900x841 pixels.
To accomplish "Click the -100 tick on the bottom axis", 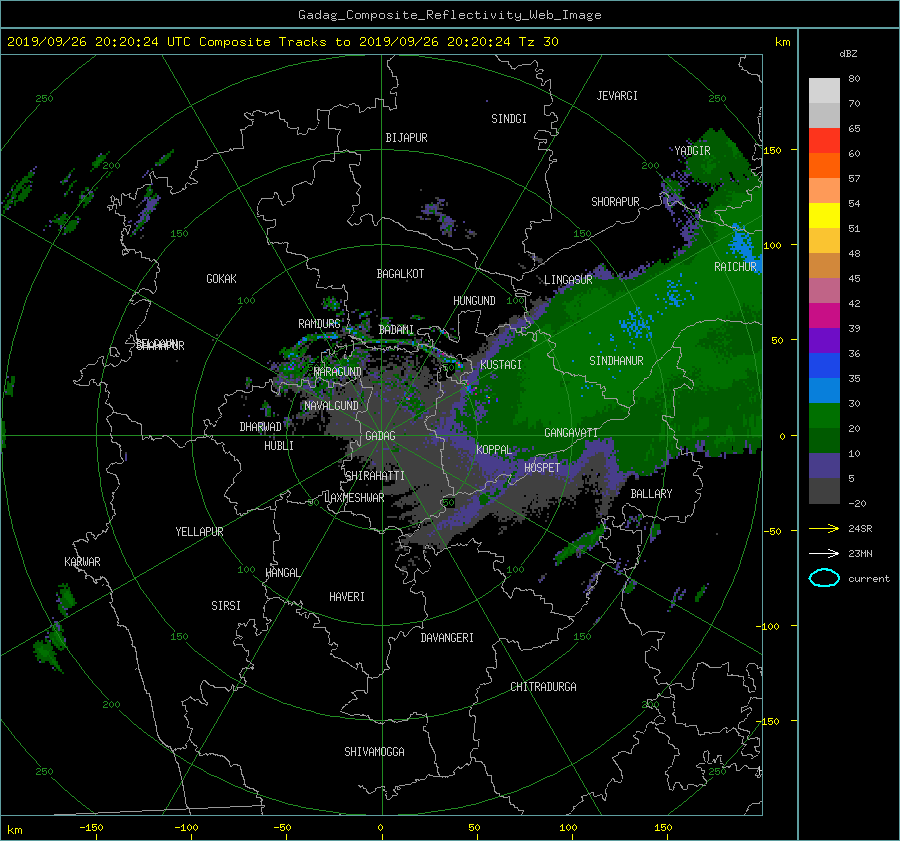I will coord(186,827).
